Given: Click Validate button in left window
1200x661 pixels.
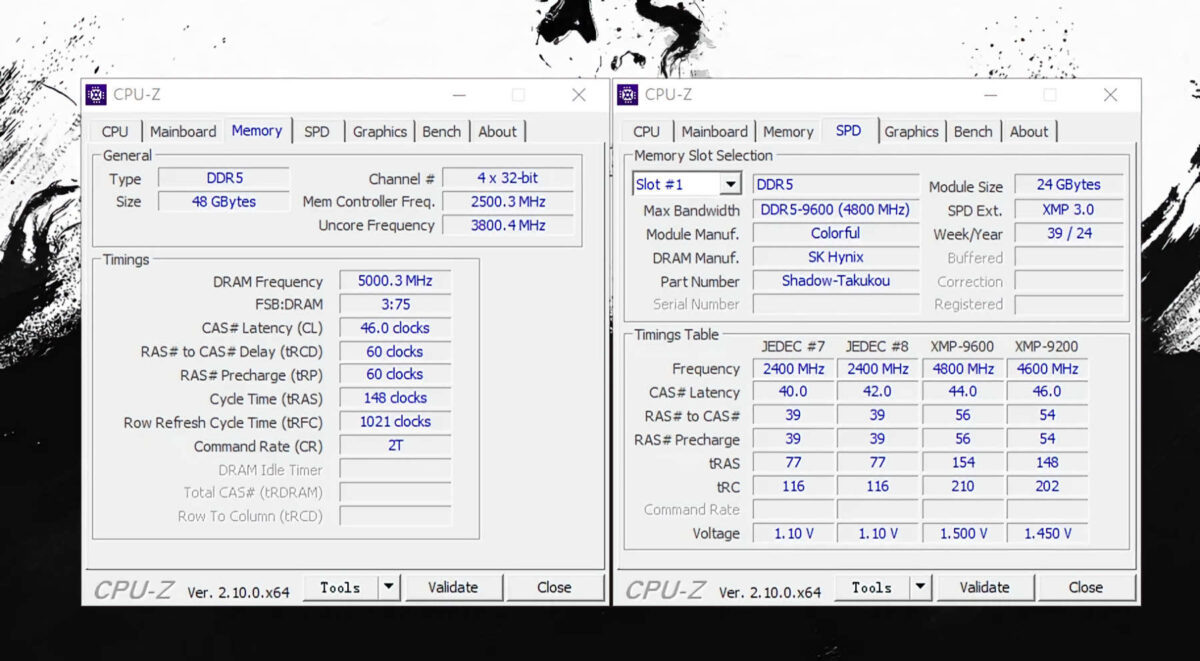Looking at the screenshot, I should [x=453, y=587].
